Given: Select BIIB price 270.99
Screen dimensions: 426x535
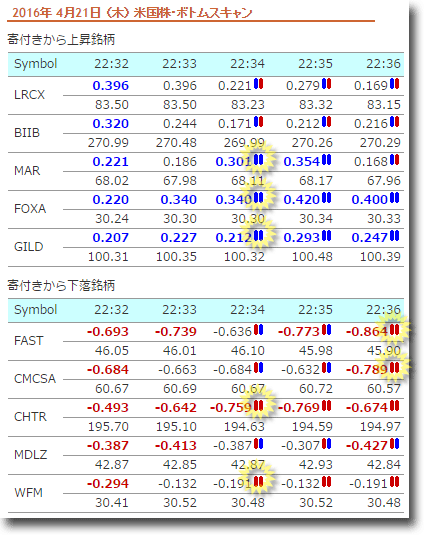Looking at the screenshot, I should (x=108, y=143).
